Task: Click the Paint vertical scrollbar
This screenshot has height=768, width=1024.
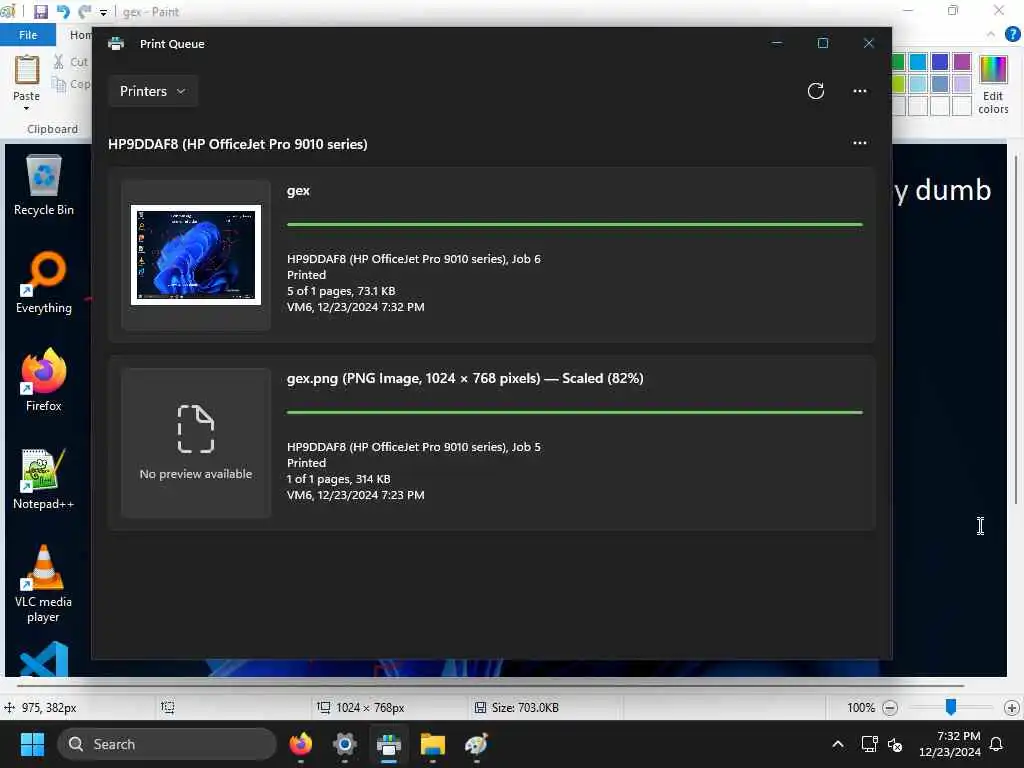Action: click(1016, 330)
